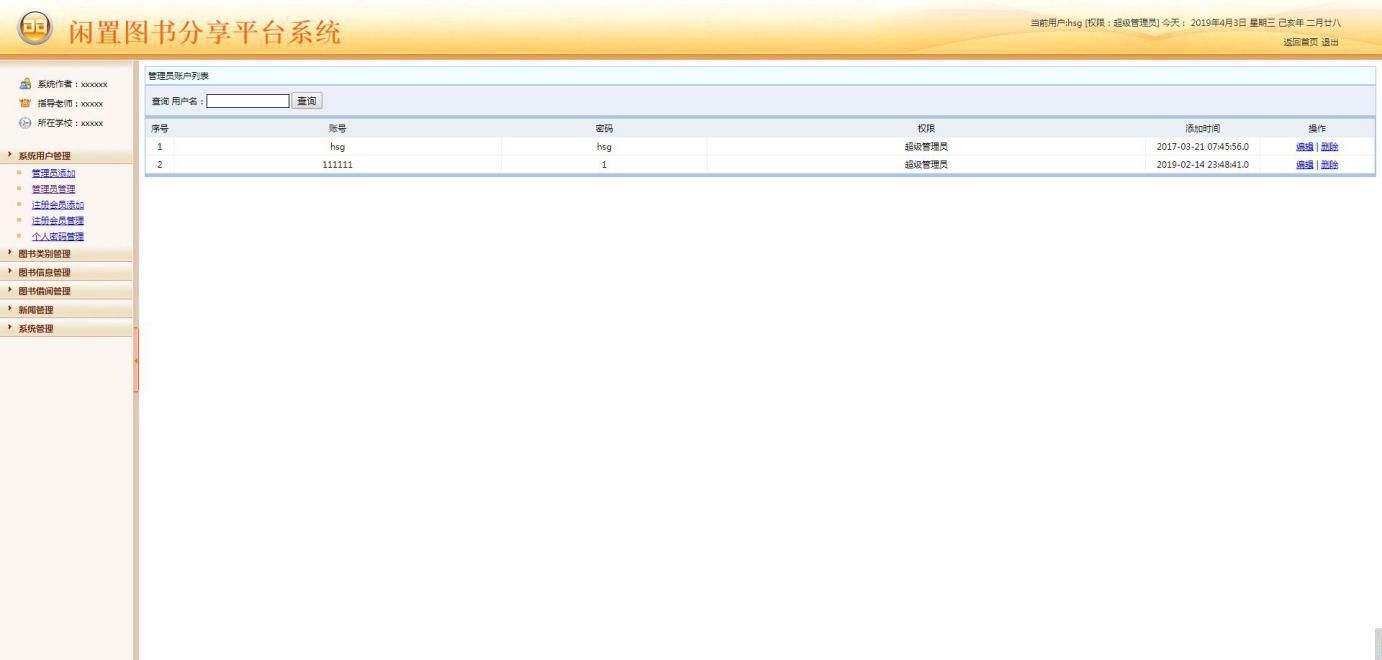Screen dimensions: 1382x660
Task: Delete the 111111 administrator account
Action: pyautogui.click(x=1329, y=165)
